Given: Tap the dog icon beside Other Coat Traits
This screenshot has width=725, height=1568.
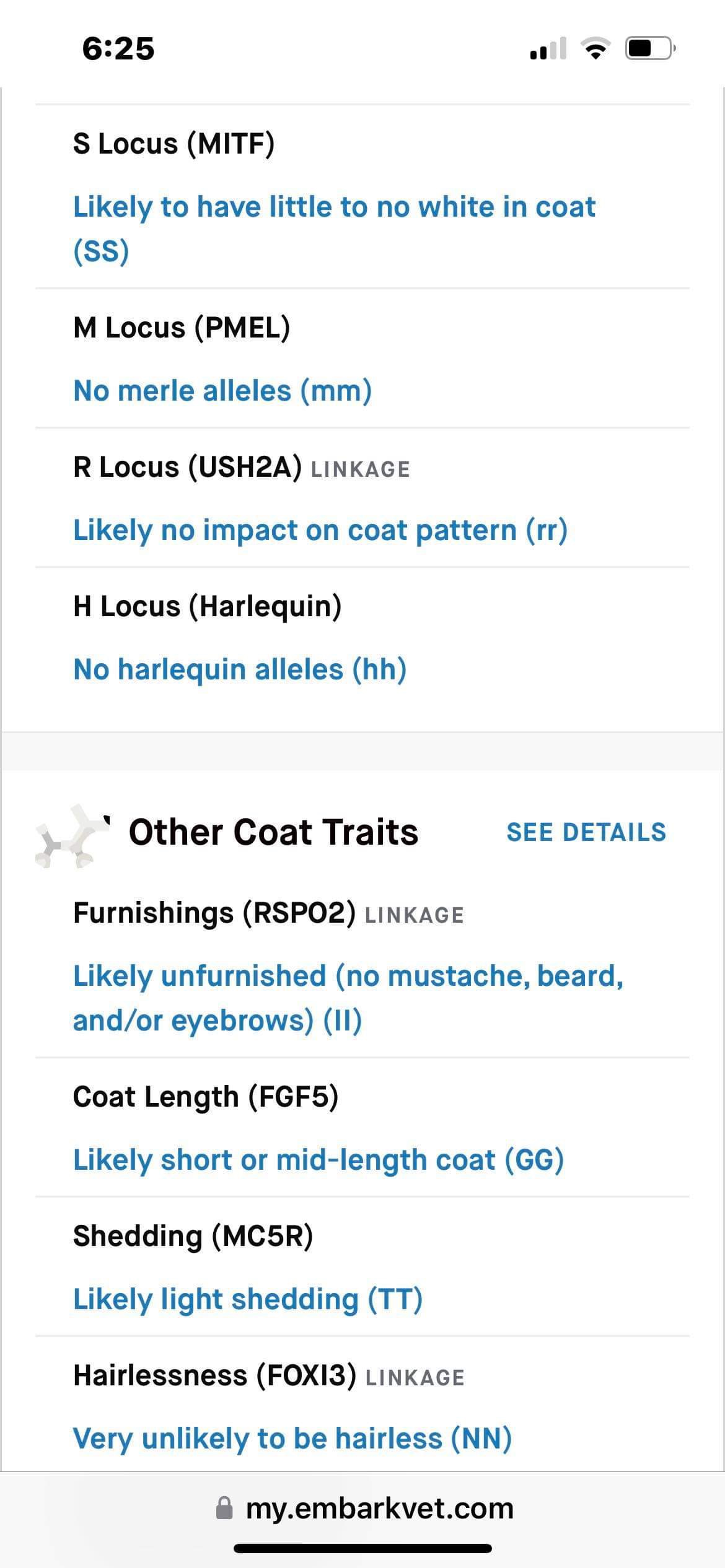Looking at the screenshot, I should point(73,835).
